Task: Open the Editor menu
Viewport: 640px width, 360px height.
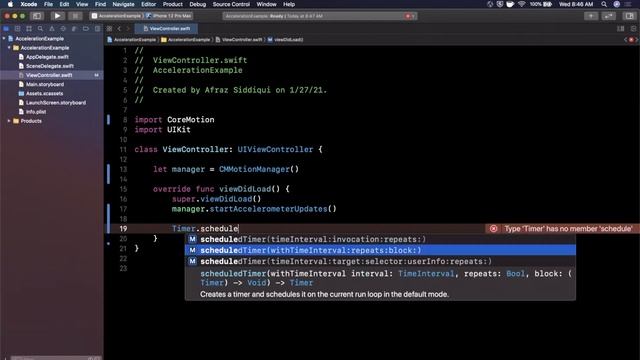Action: pos(149,4)
